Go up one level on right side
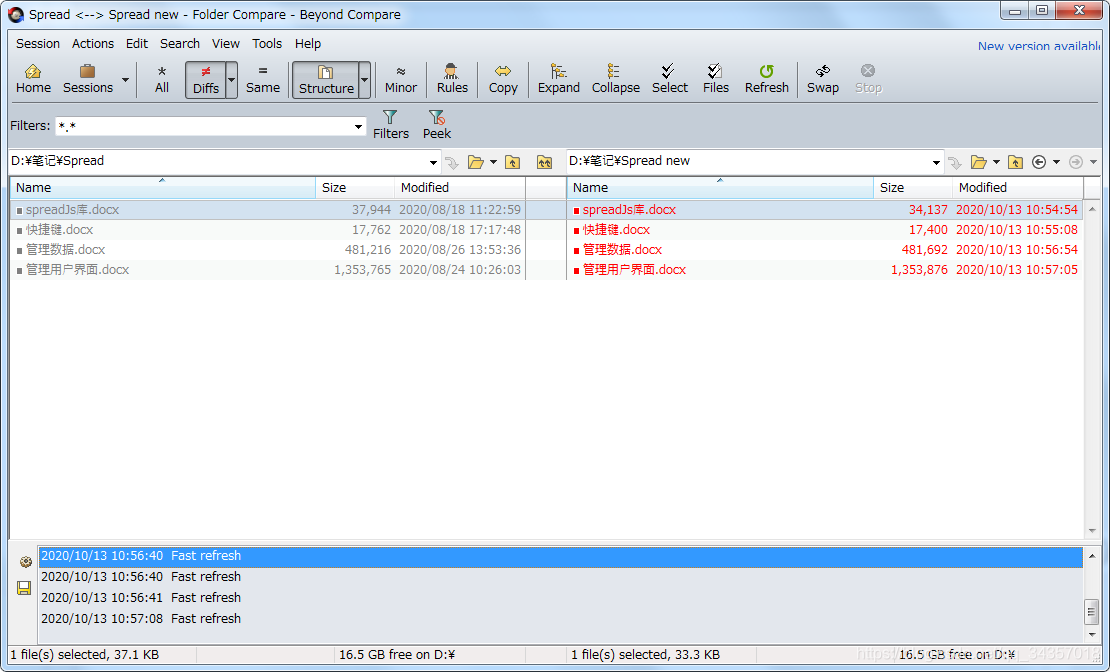The width and height of the screenshot is (1110, 672). click(1015, 162)
